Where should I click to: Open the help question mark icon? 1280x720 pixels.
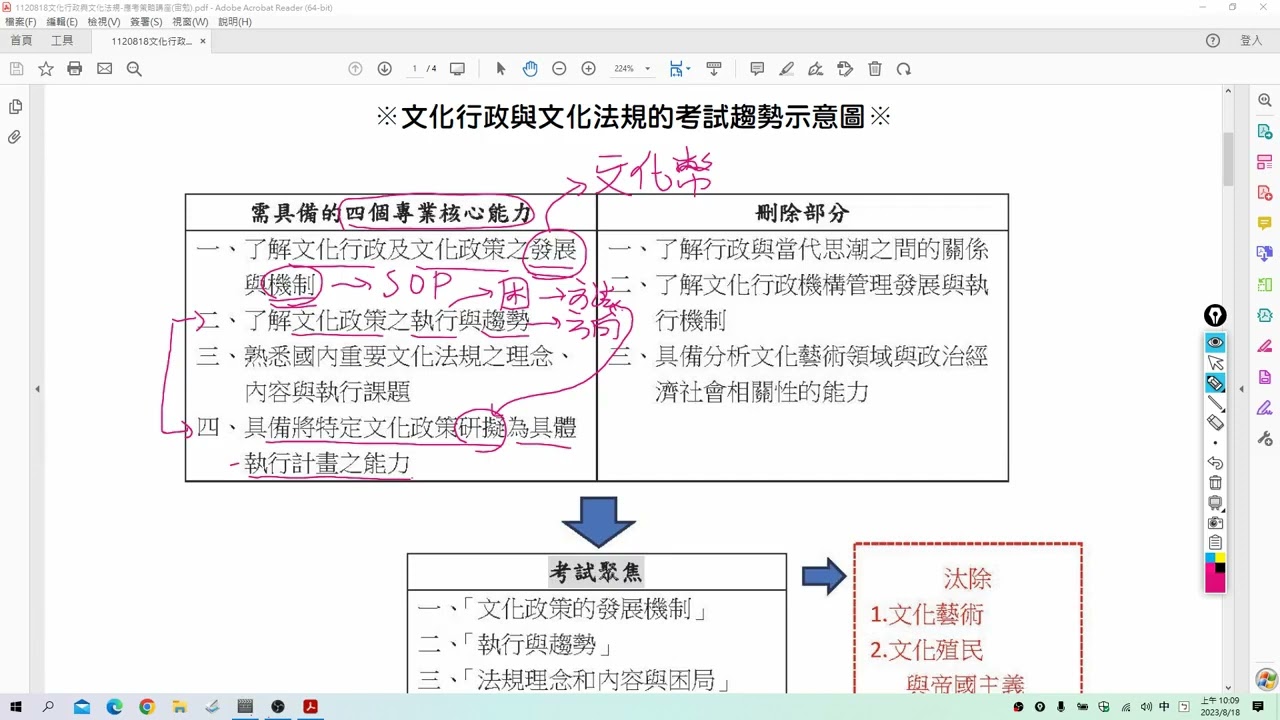pyautogui.click(x=1213, y=41)
